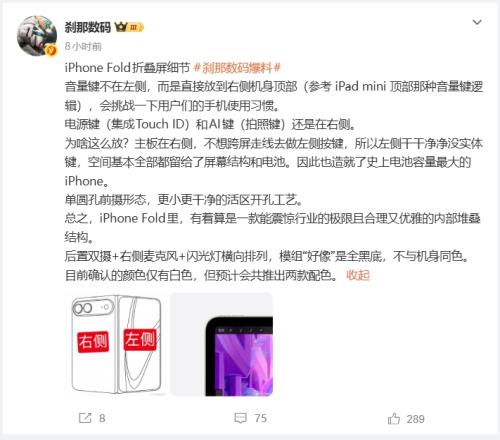Open the 刹那数码 username link

tap(88, 27)
